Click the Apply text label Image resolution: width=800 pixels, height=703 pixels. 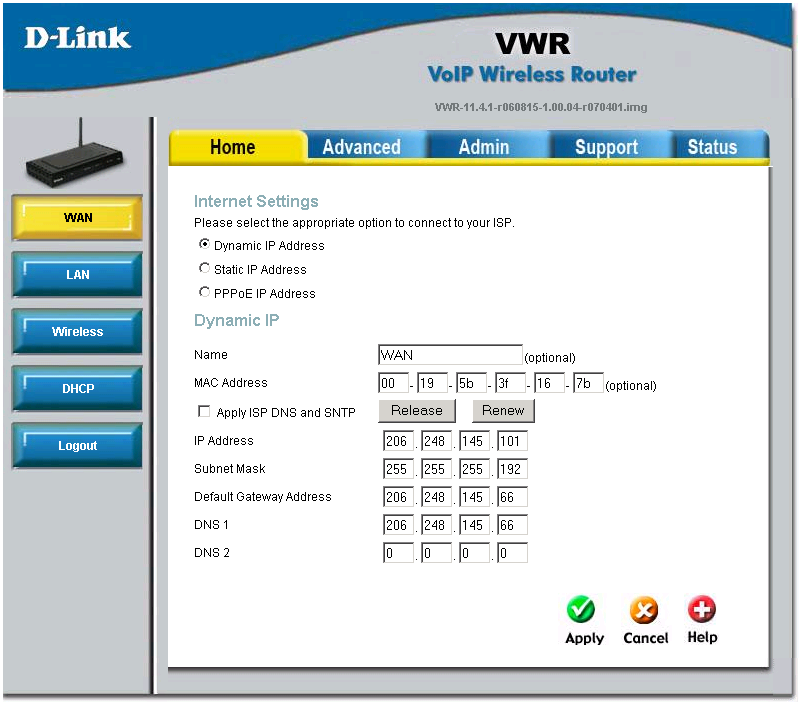click(x=584, y=638)
